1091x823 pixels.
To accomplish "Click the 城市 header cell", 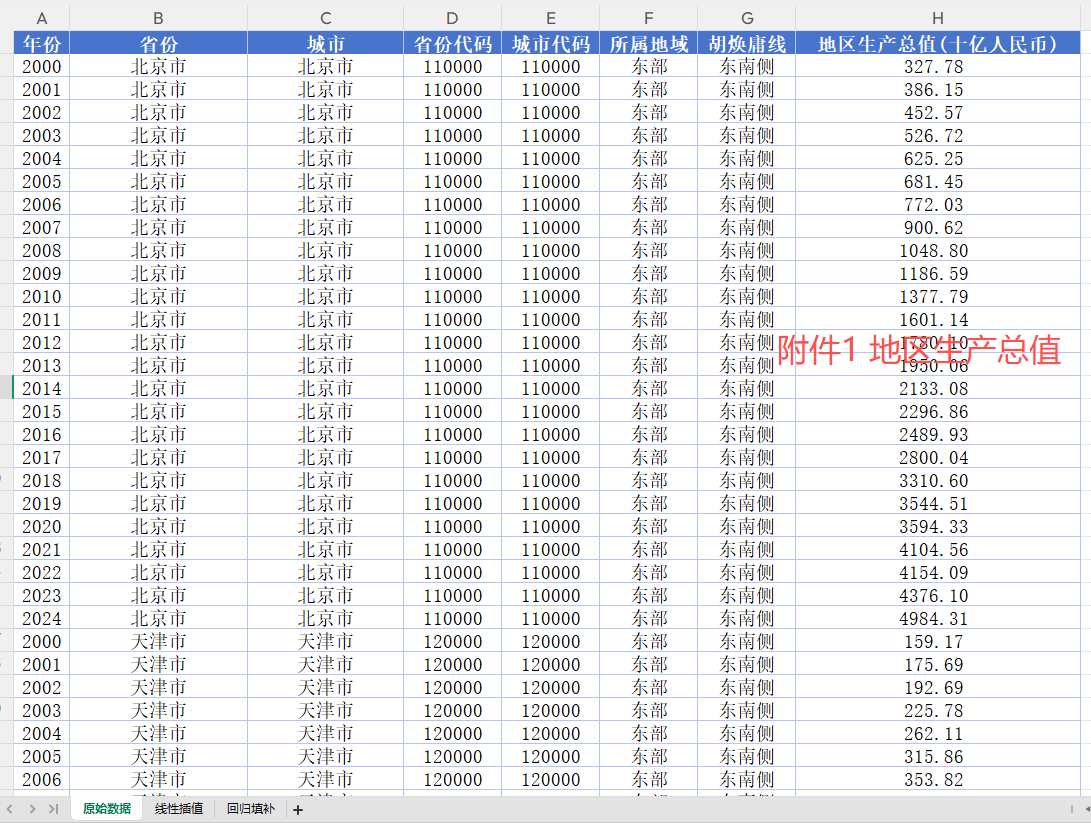I will 326,43.
